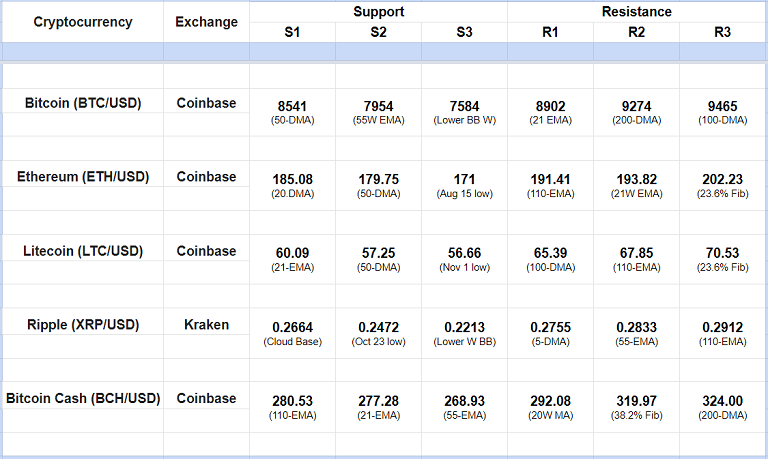The width and height of the screenshot is (768, 459).
Task: Select the Bitcoin (BTC/USD) row label
Action: tap(82, 103)
